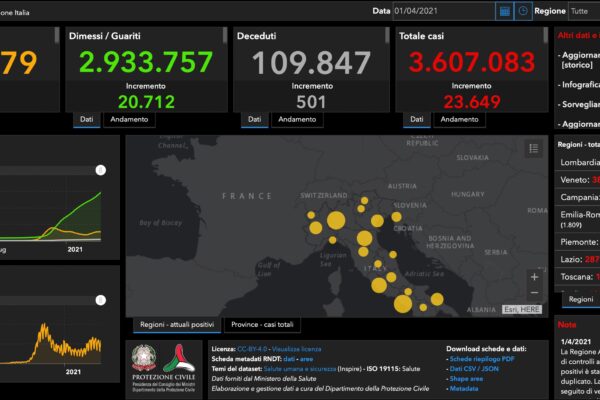
Task: Open the calendar date picker icon
Action: coord(505,11)
